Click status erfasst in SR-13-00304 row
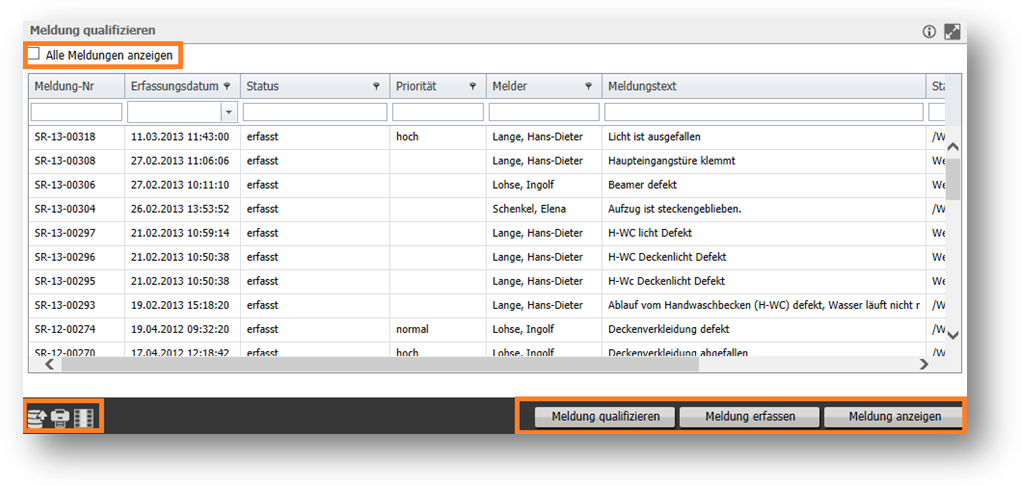Screen dimensions: 1021x486 (262, 209)
